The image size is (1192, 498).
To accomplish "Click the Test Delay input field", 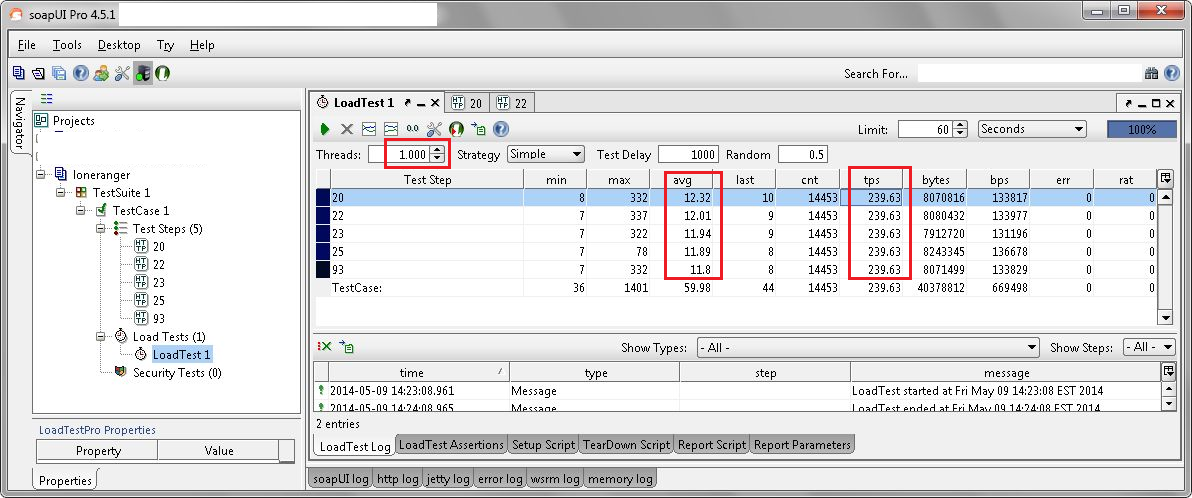I will (x=689, y=154).
